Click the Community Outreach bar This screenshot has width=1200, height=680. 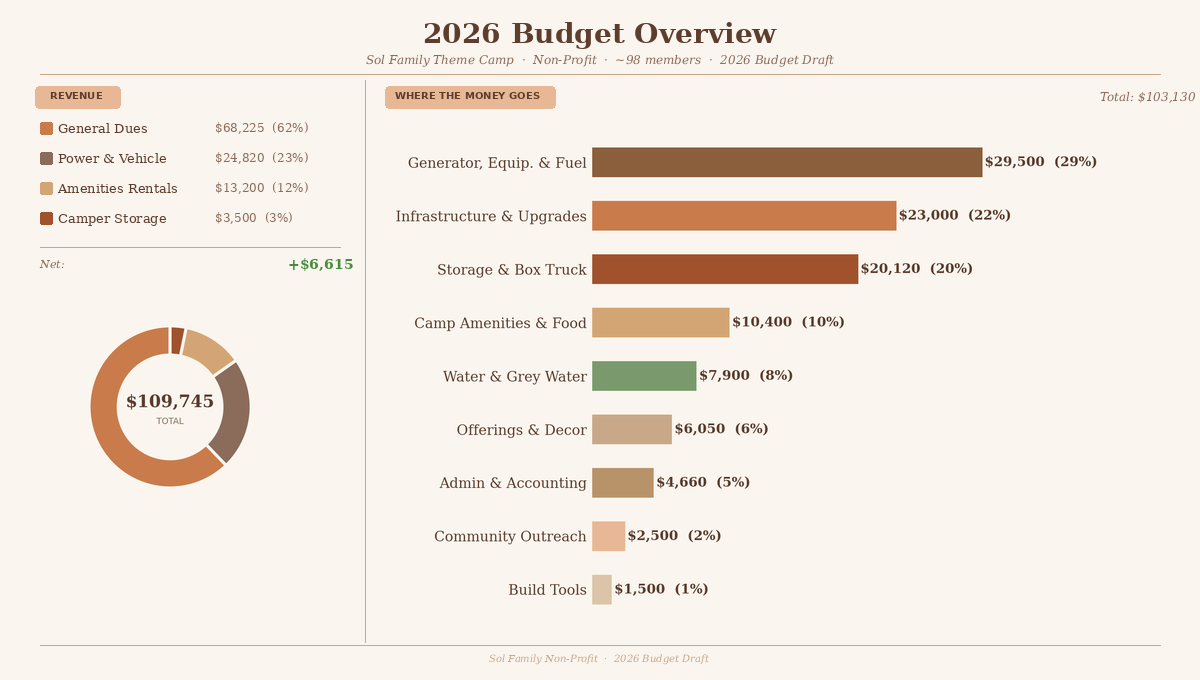tap(608, 536)
